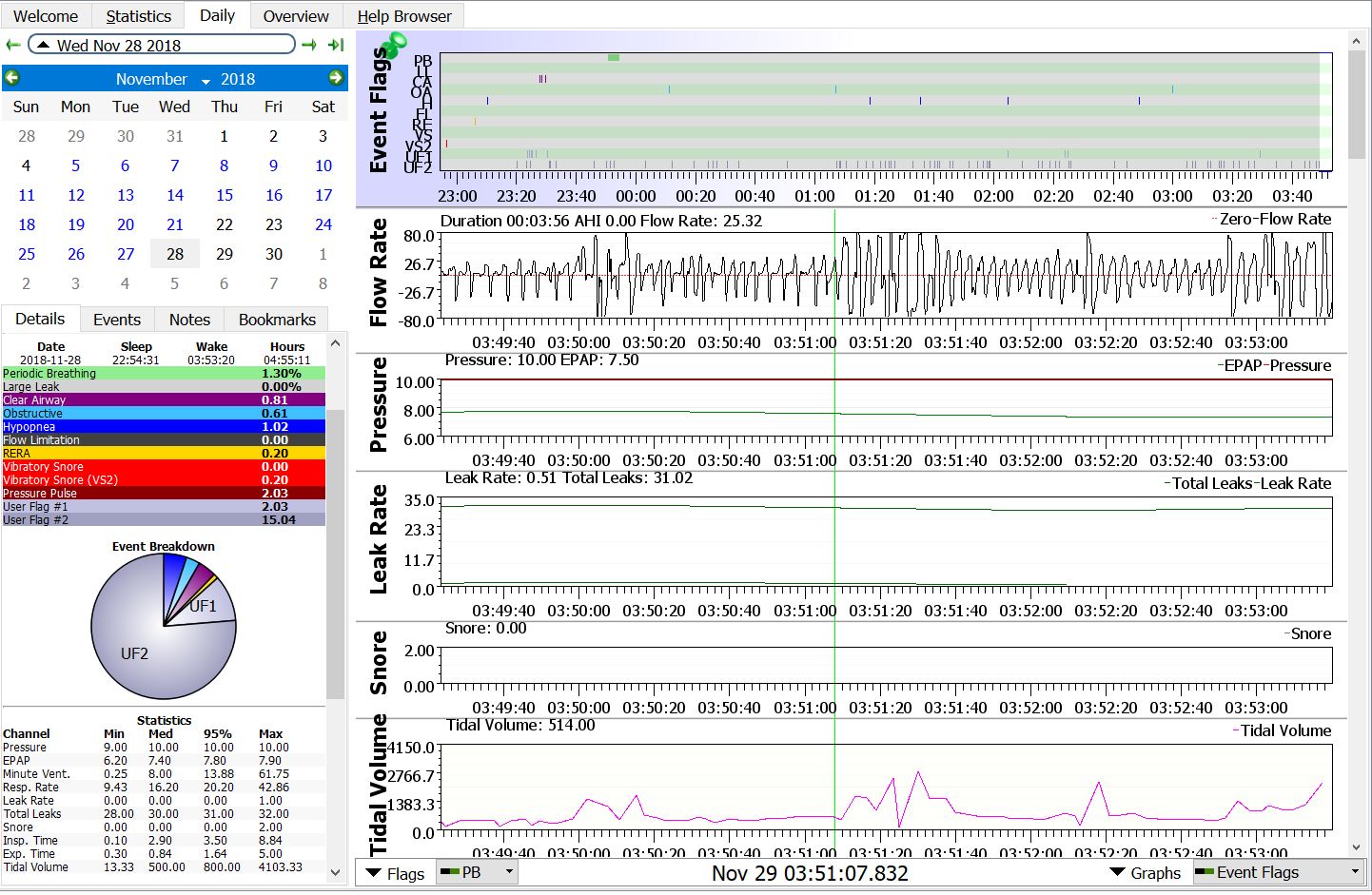Click the 2018 year in calendar header
1372x895 pixels.
coord(238,79)
